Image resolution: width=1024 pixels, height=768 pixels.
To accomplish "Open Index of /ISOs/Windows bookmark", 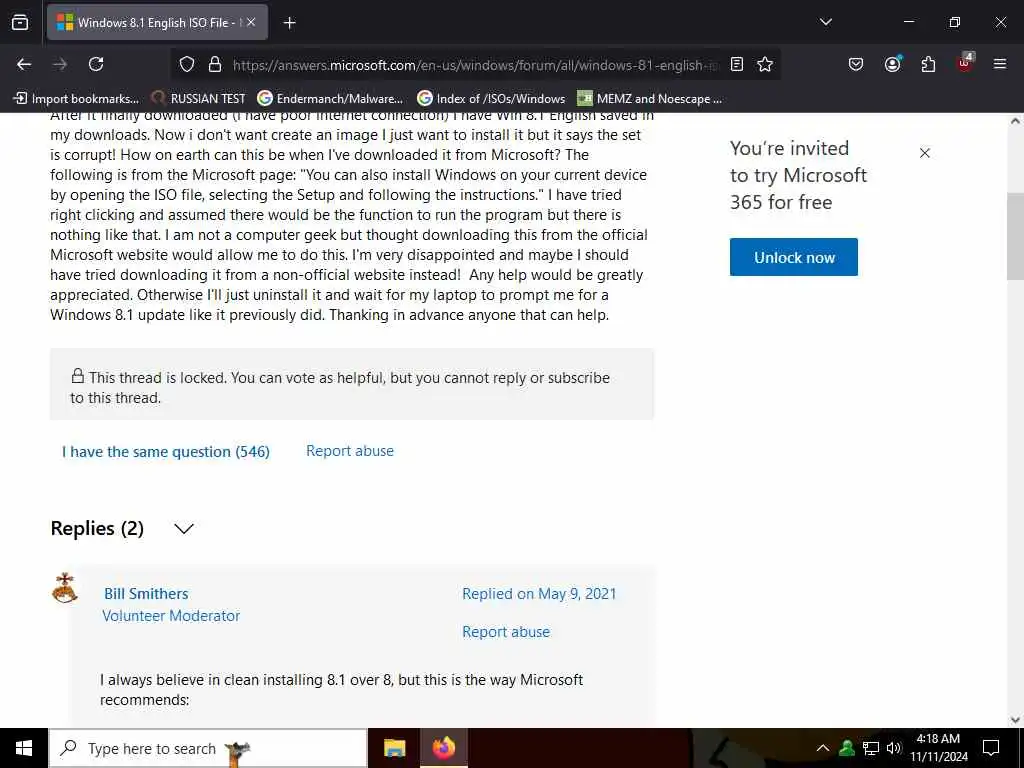I will click(491, 99).
